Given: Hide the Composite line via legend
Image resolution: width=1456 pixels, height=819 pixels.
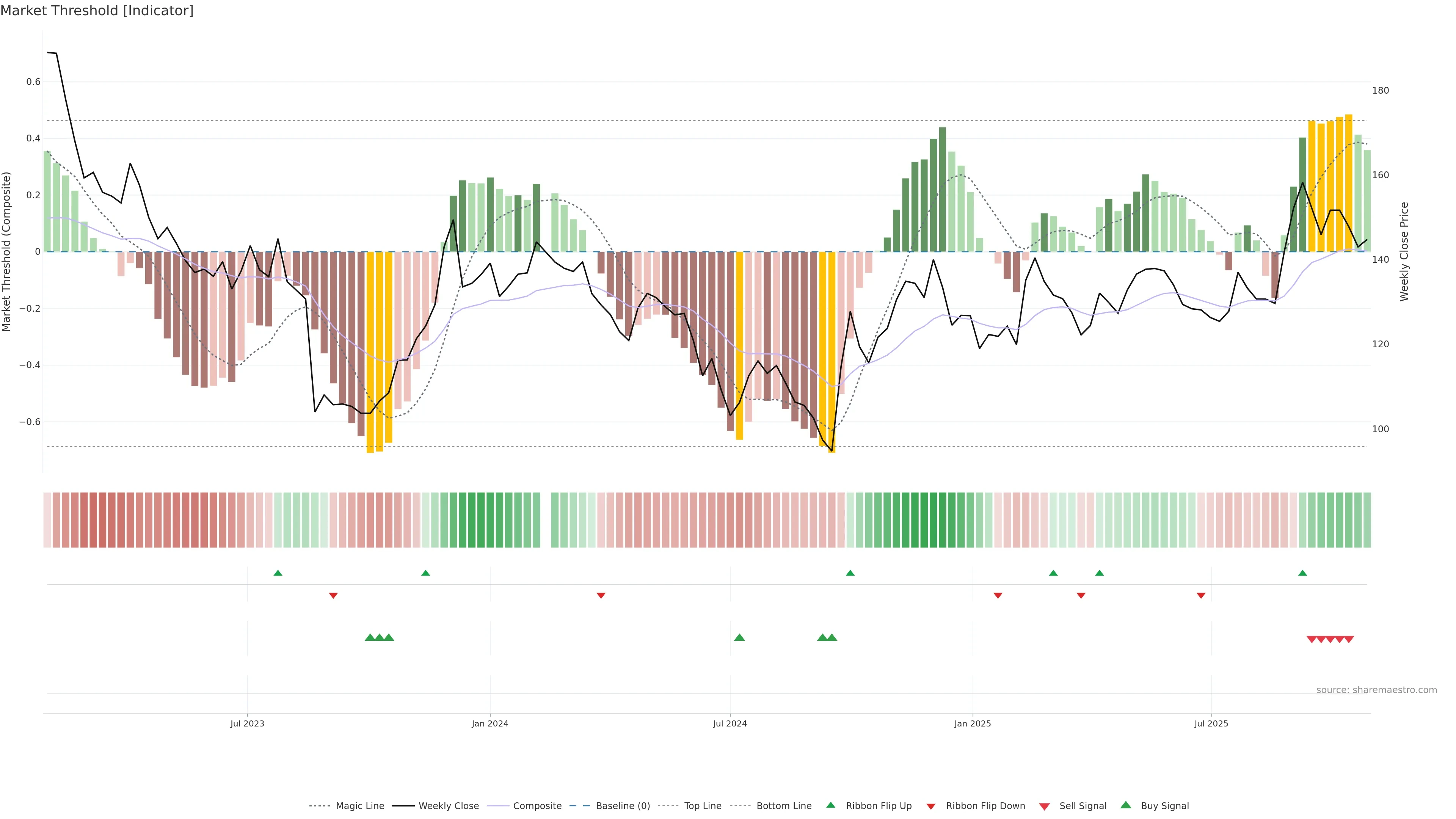Looking at the screenshot, I should pyautogui.click(x=537, y=806).
